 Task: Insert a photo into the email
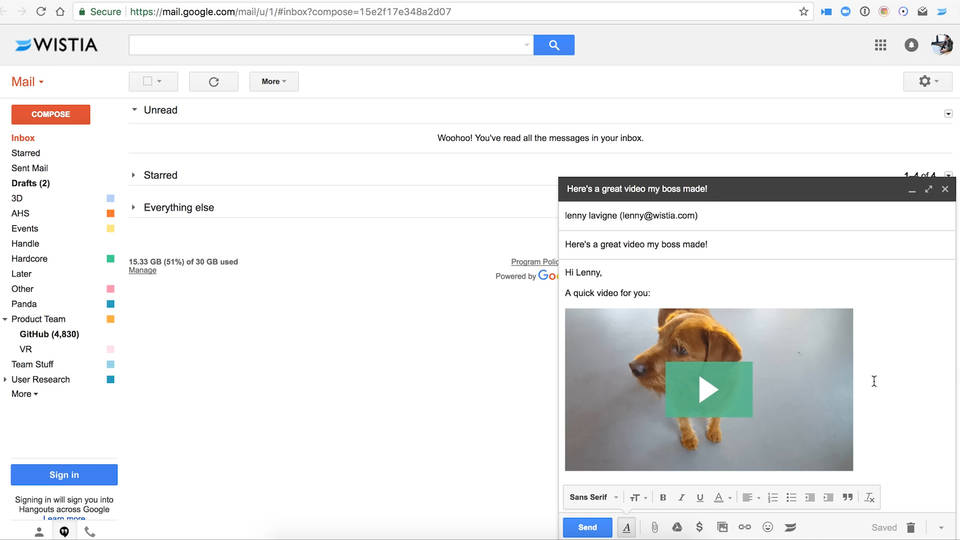[x=722, y=527]
